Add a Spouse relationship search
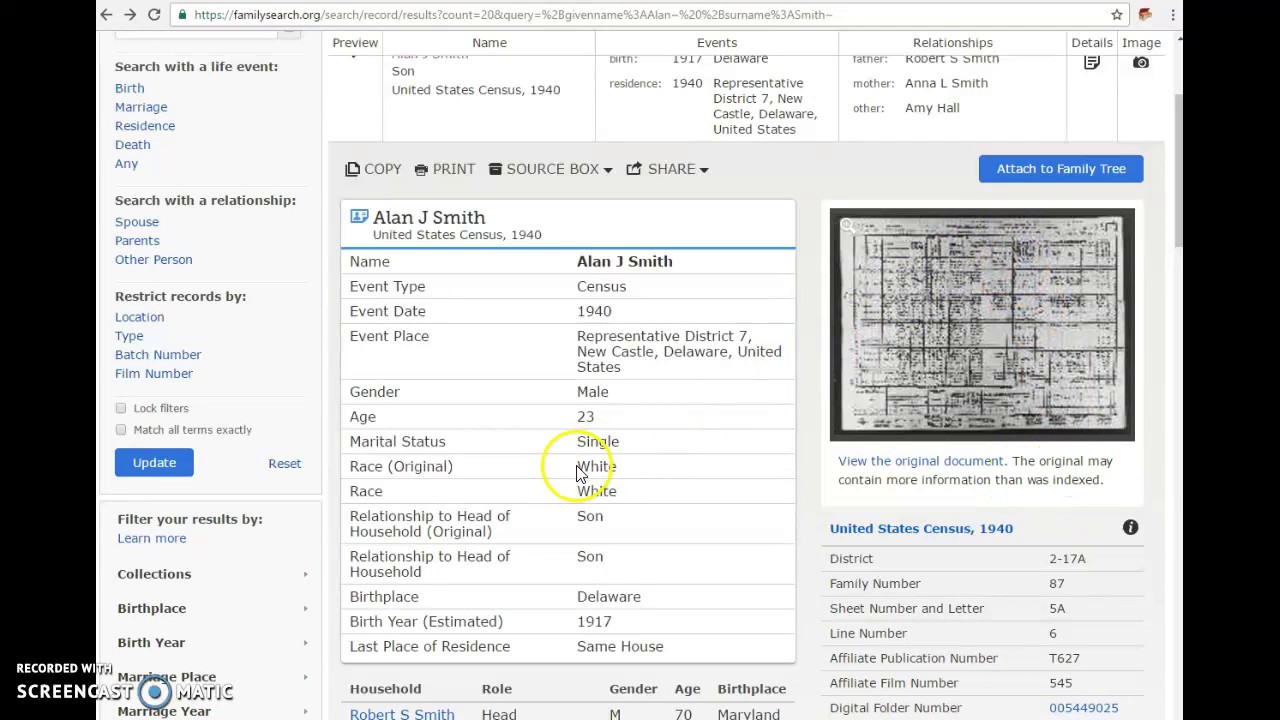This screenshot has width=1280, height=720. (x=137, y=222)
